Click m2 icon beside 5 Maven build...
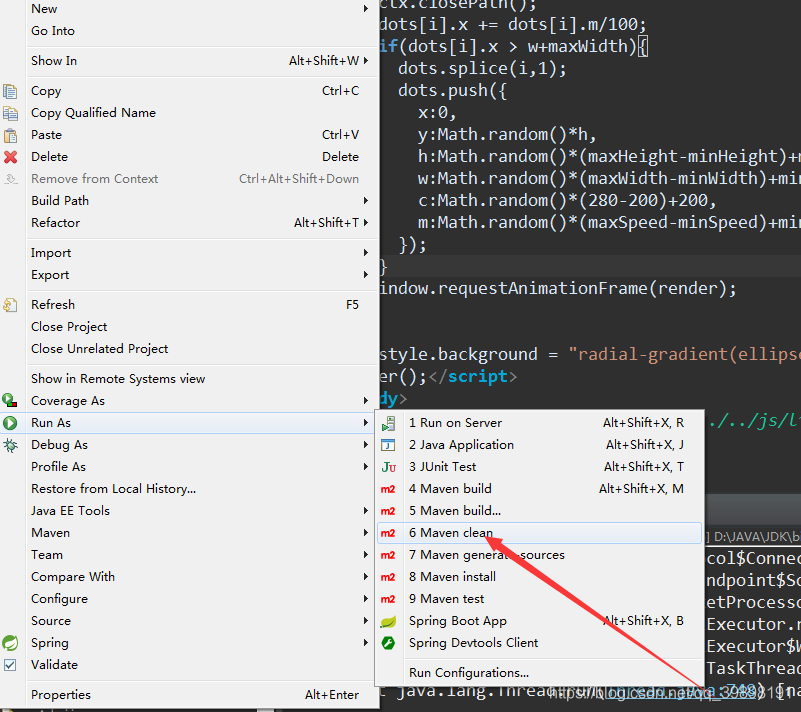801x712 pixels. [x=388, y=511]
